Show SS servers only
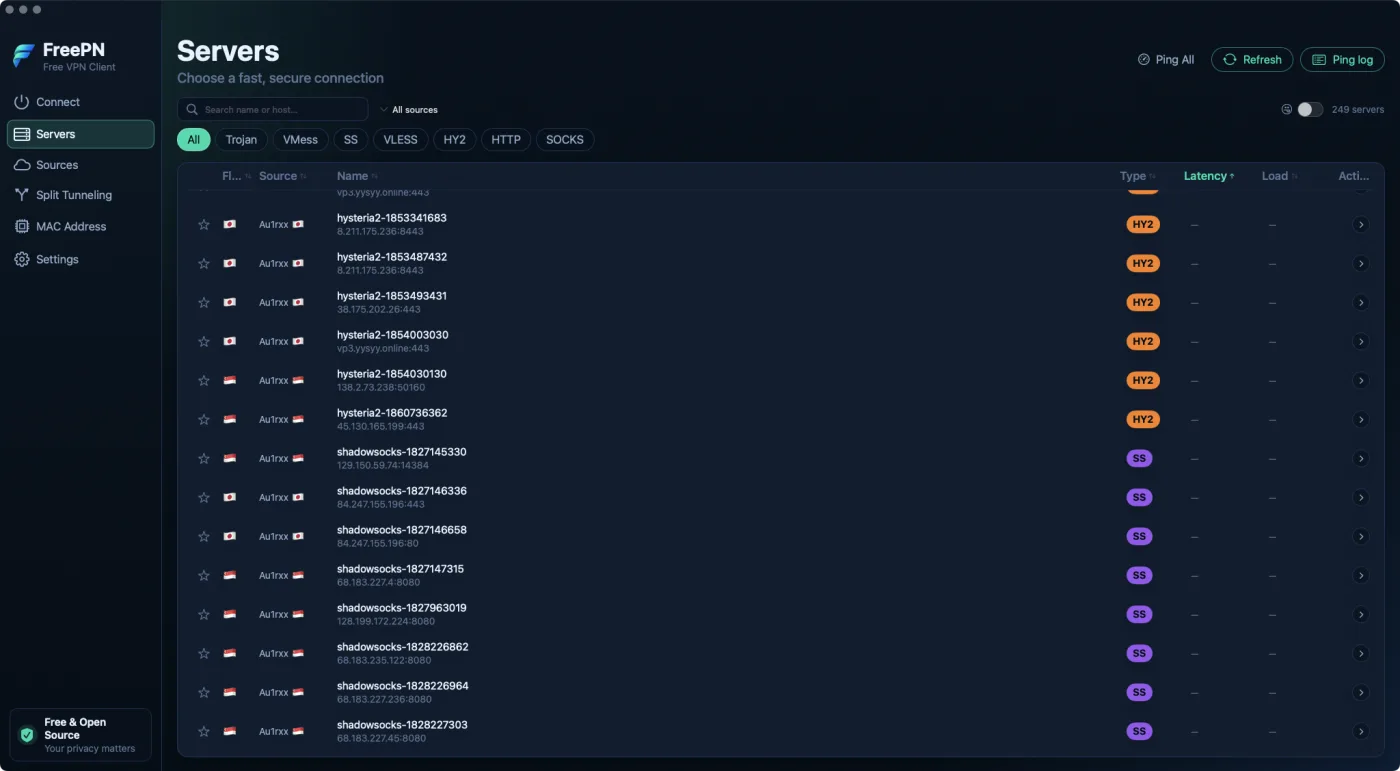The image size is (1400, 771). tap(350, 140)
